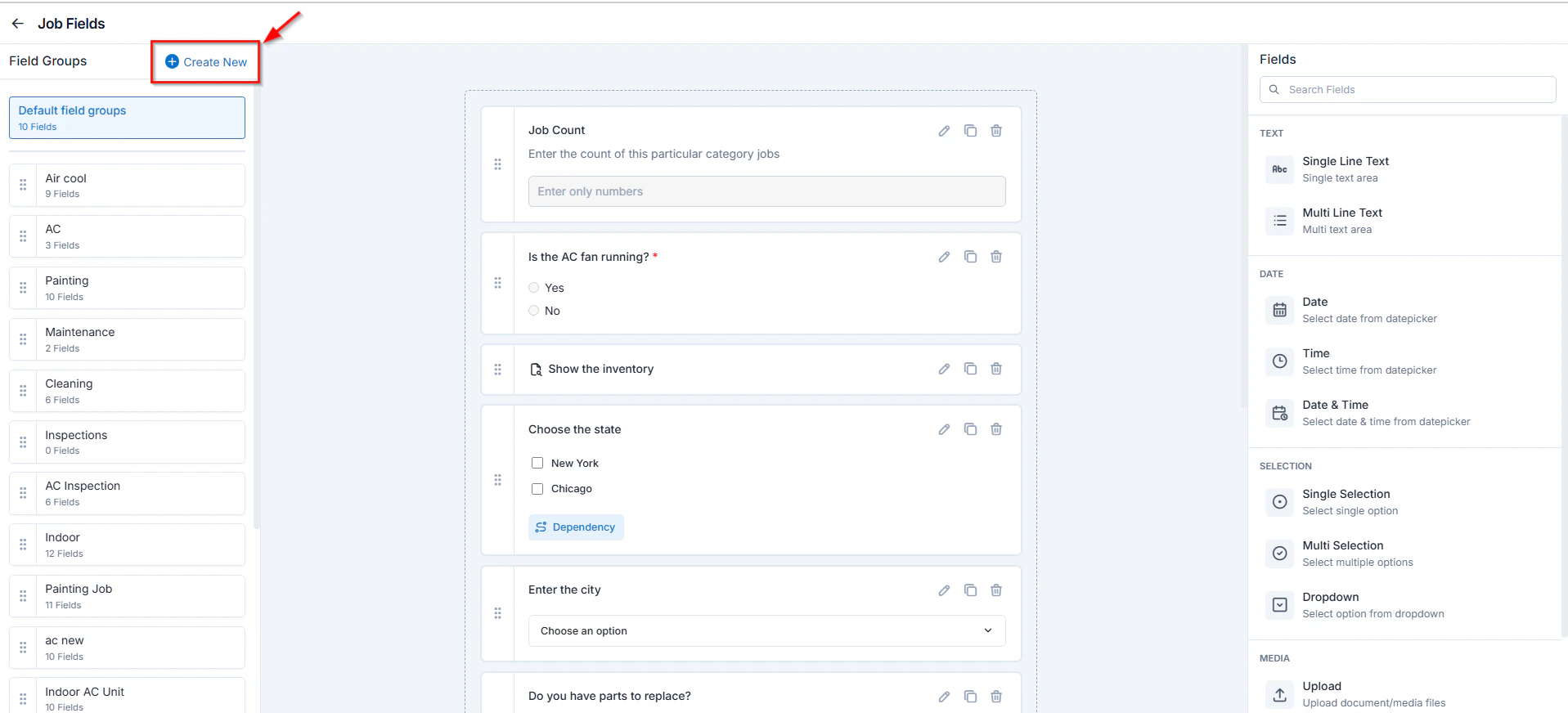Copy the Enter the city field
The height and width of the screenshot is (713, 1568).
[970, 590]
